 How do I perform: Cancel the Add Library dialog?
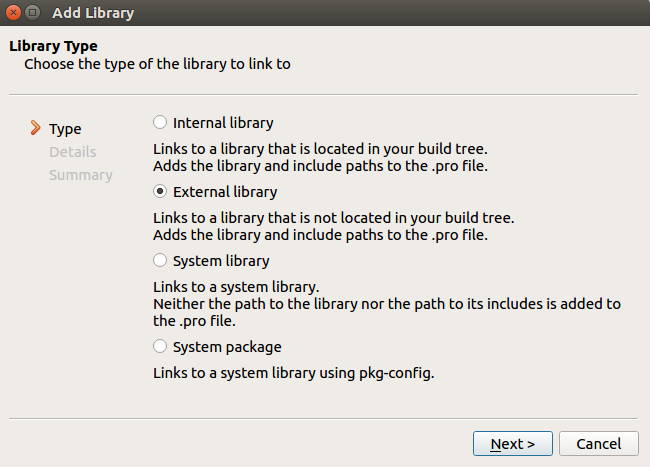tap(598, 443)
